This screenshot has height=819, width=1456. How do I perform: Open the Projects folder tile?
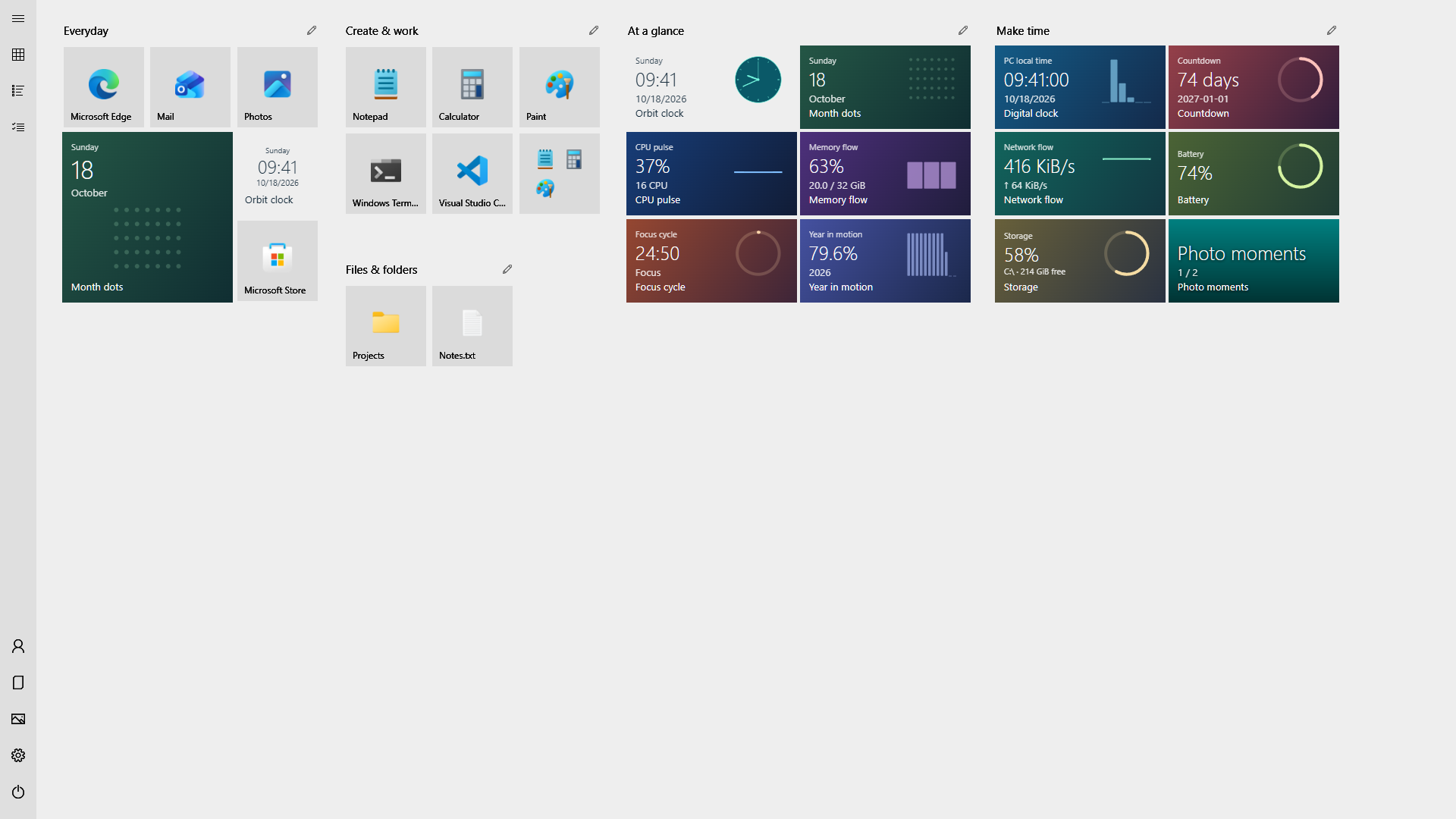(x=386, y=326)
